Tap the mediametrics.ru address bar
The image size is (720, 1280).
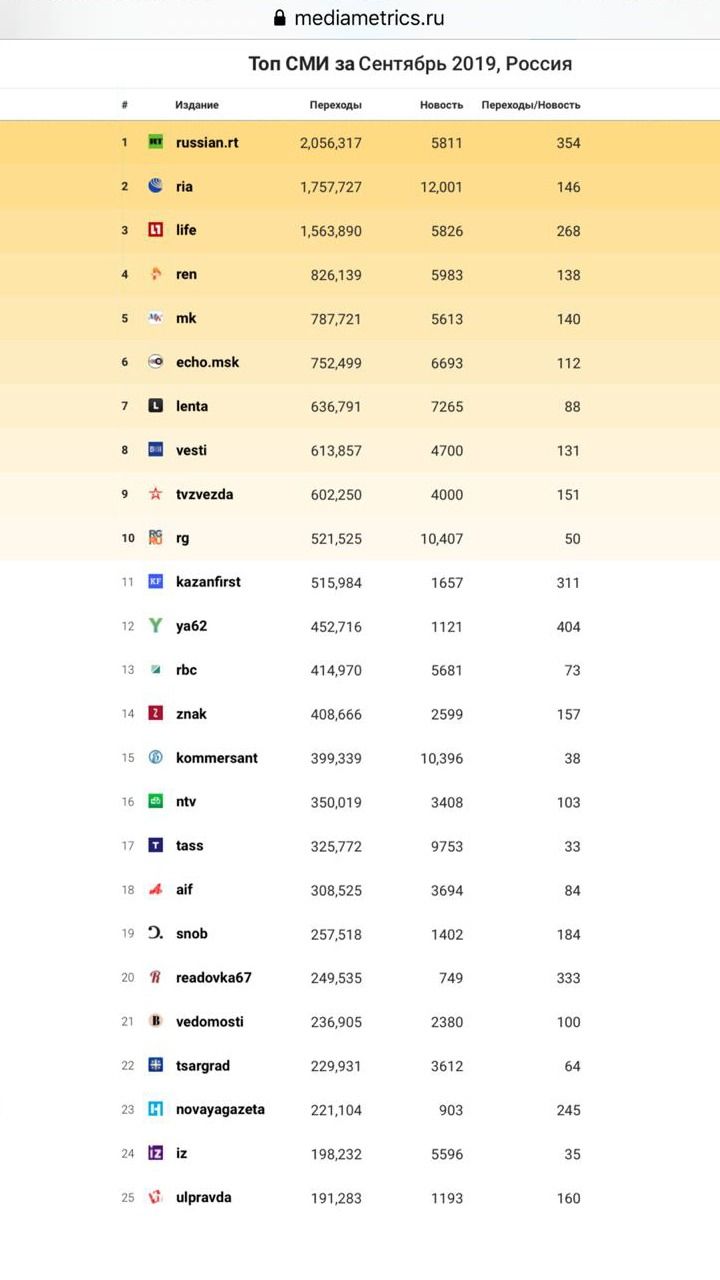pyautogui.click(x=368, y=19)
